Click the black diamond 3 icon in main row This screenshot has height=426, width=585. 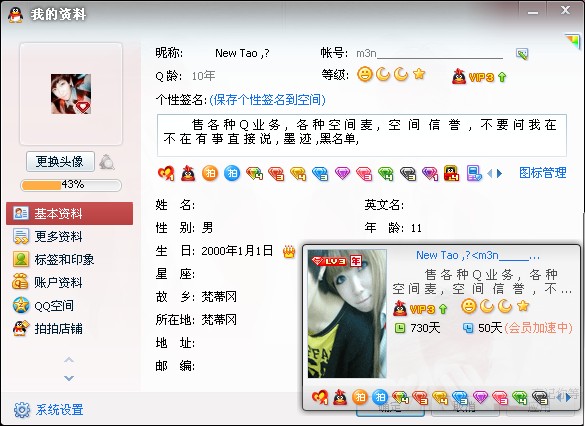point(408,173)
